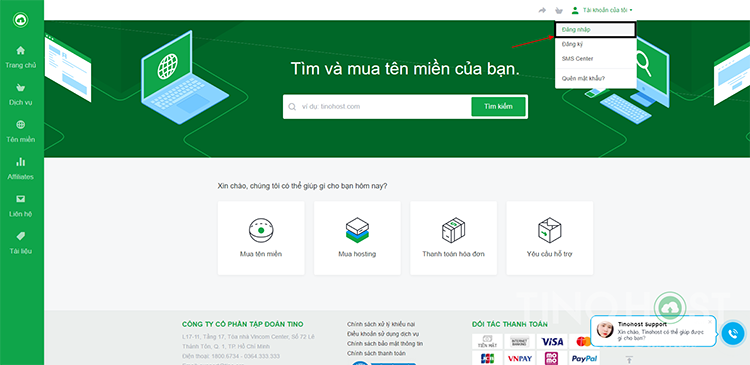Image resolution: width=750 pixels, height=365 pixels.
Task: Click the support agent avatar photo
Action: pyautogui.click(x=605, y=330)
